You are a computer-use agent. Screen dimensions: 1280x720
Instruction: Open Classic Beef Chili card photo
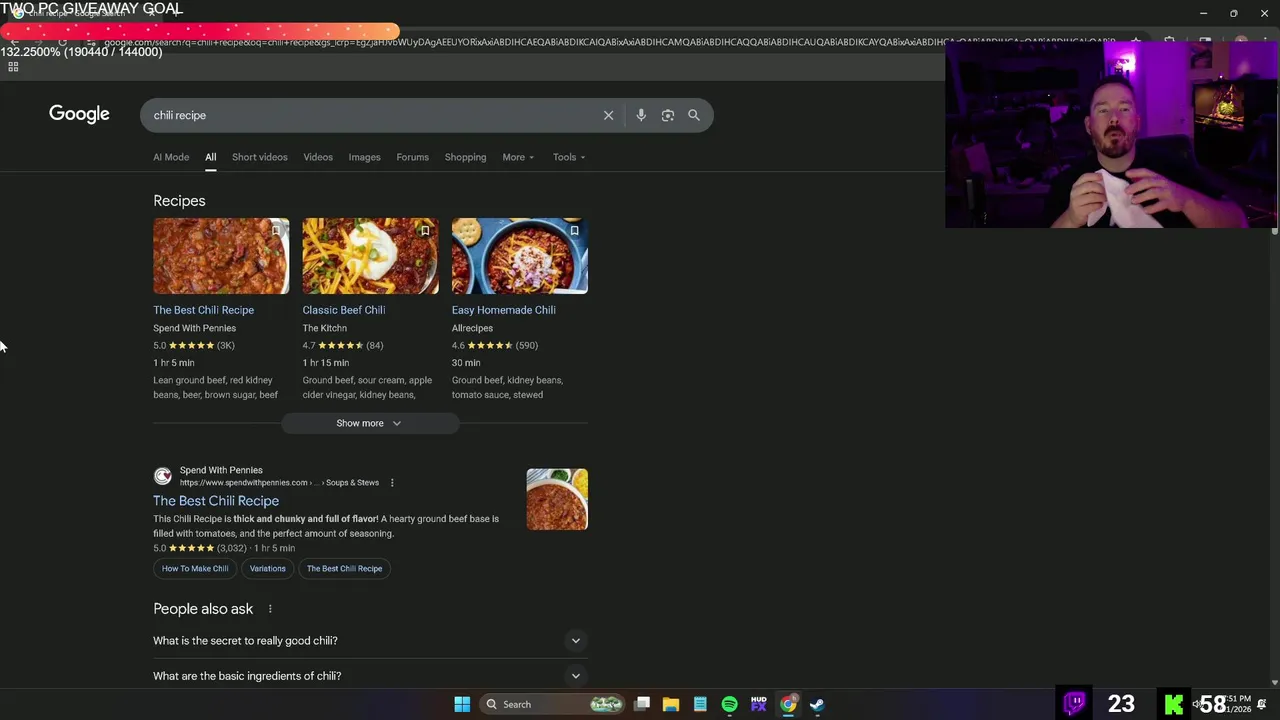coord(370,256)
